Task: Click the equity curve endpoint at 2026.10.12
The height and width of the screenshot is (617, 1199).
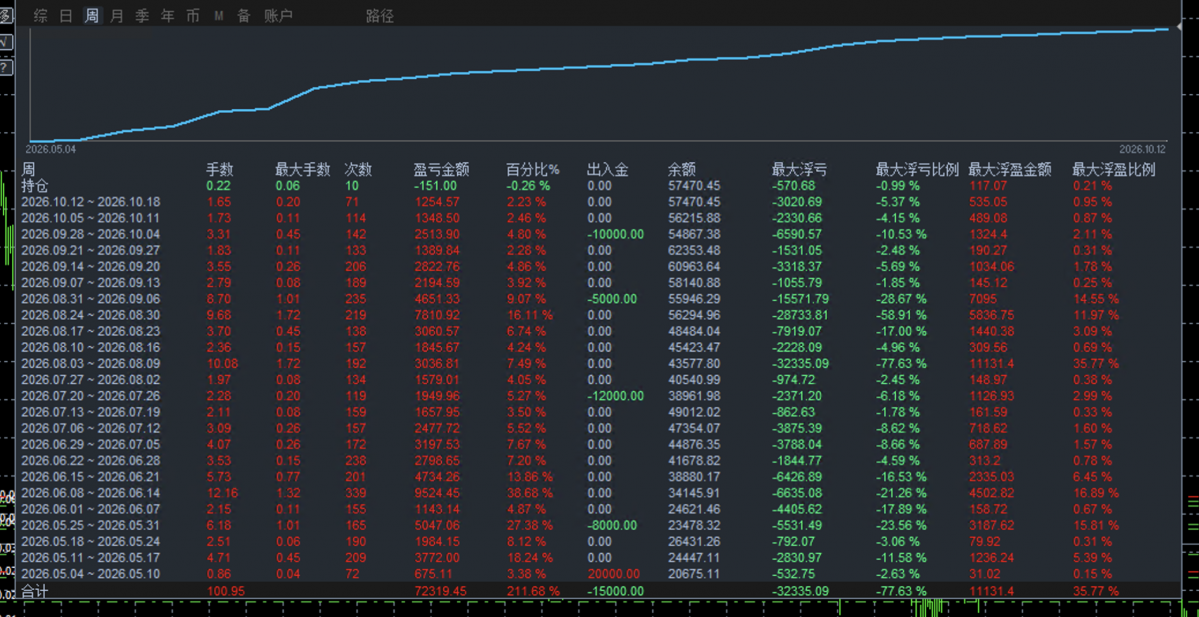Action: coord(1169,28)
